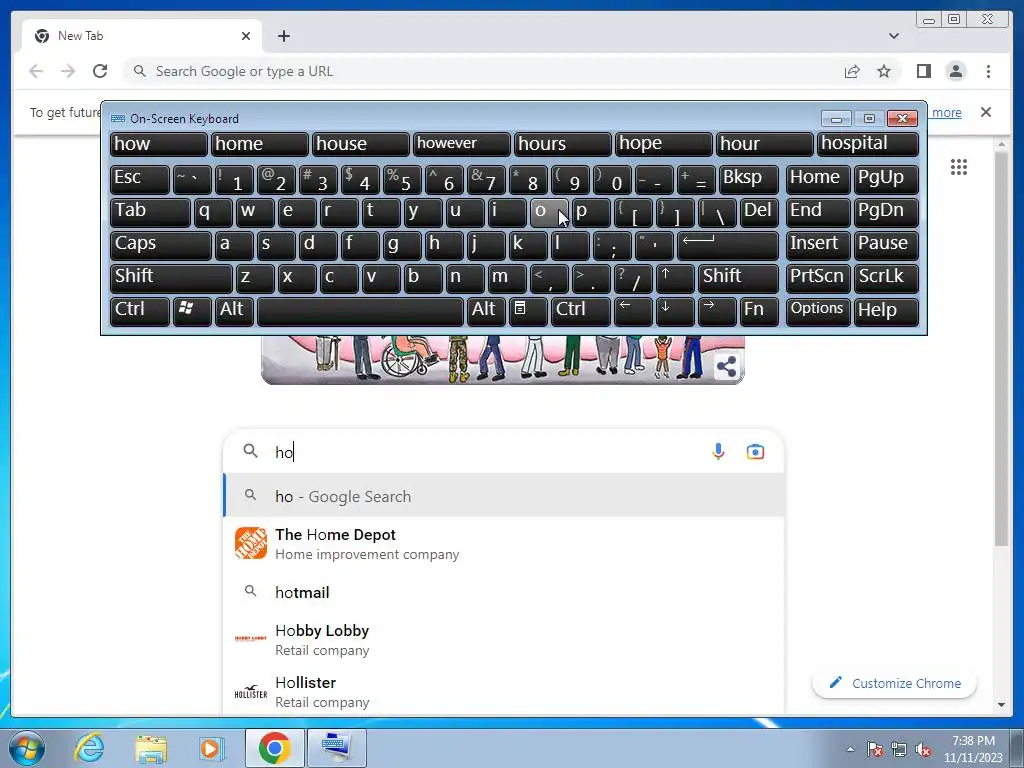Select the hotmail suggestion
This screenshot has width=1024, height=768.
[x=504, y=592]
